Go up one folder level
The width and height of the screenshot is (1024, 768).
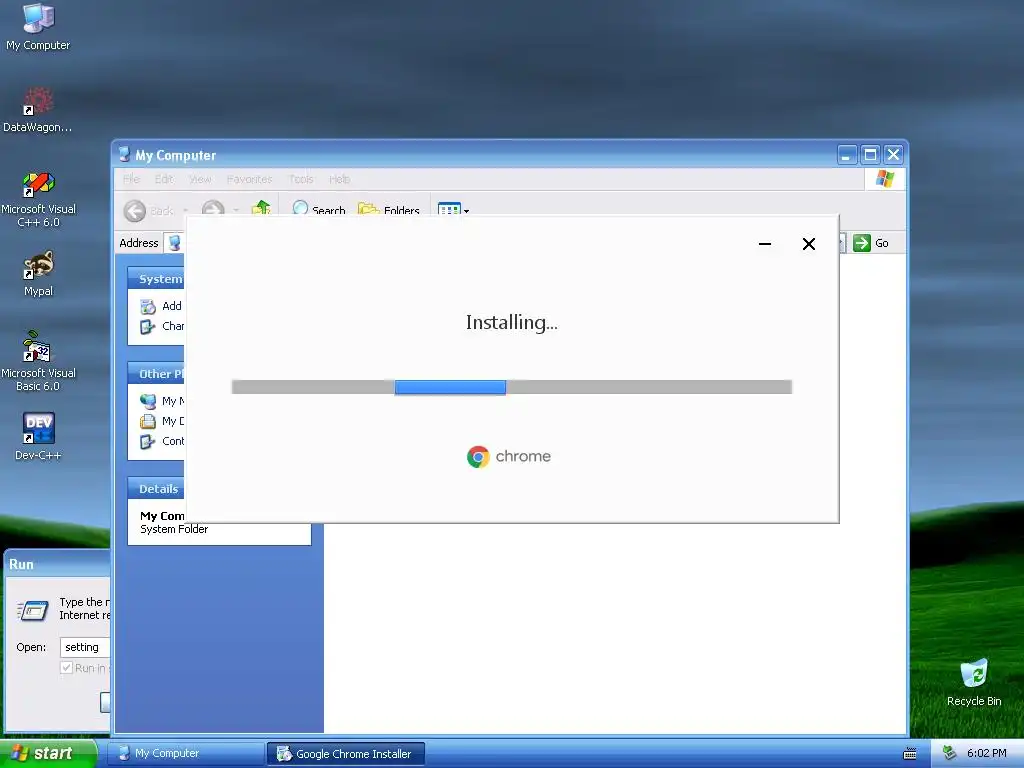(x=261, y=208)
